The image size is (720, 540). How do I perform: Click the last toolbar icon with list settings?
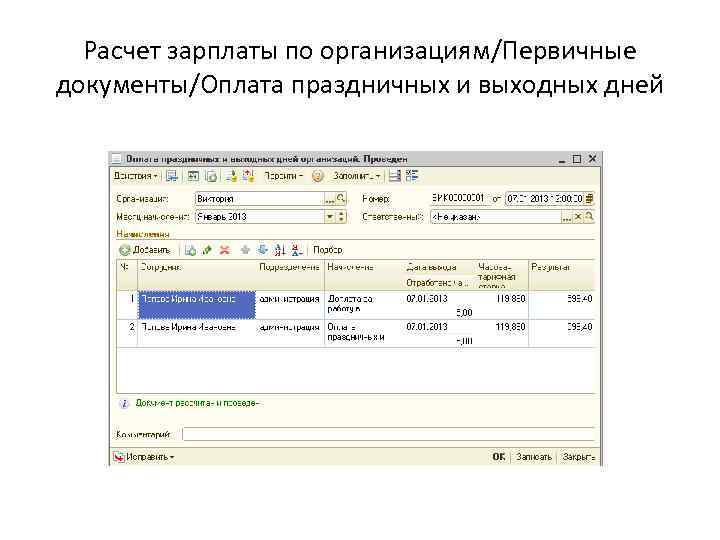[412, 176]
